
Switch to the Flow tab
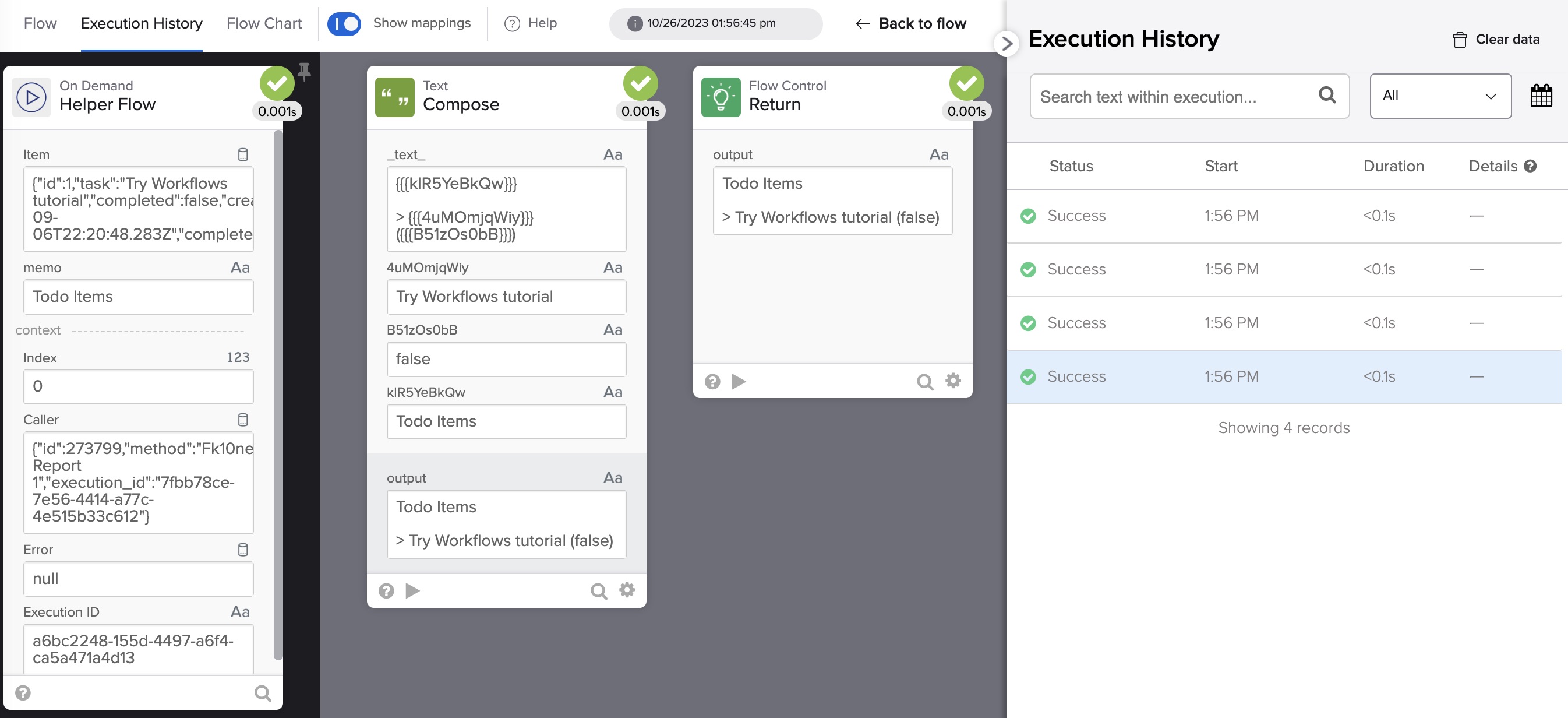tap(40, 24)
